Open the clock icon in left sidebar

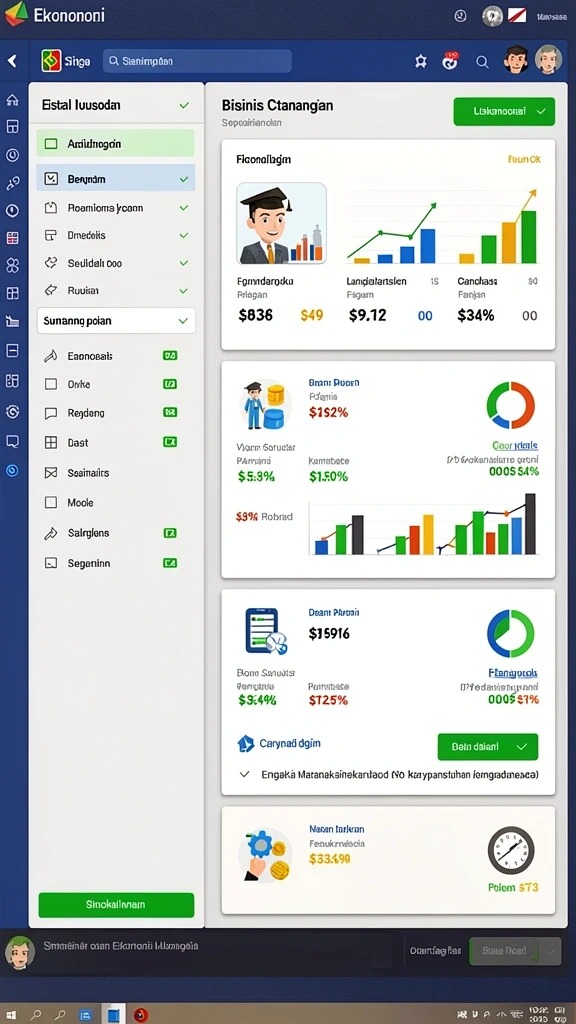12,155
